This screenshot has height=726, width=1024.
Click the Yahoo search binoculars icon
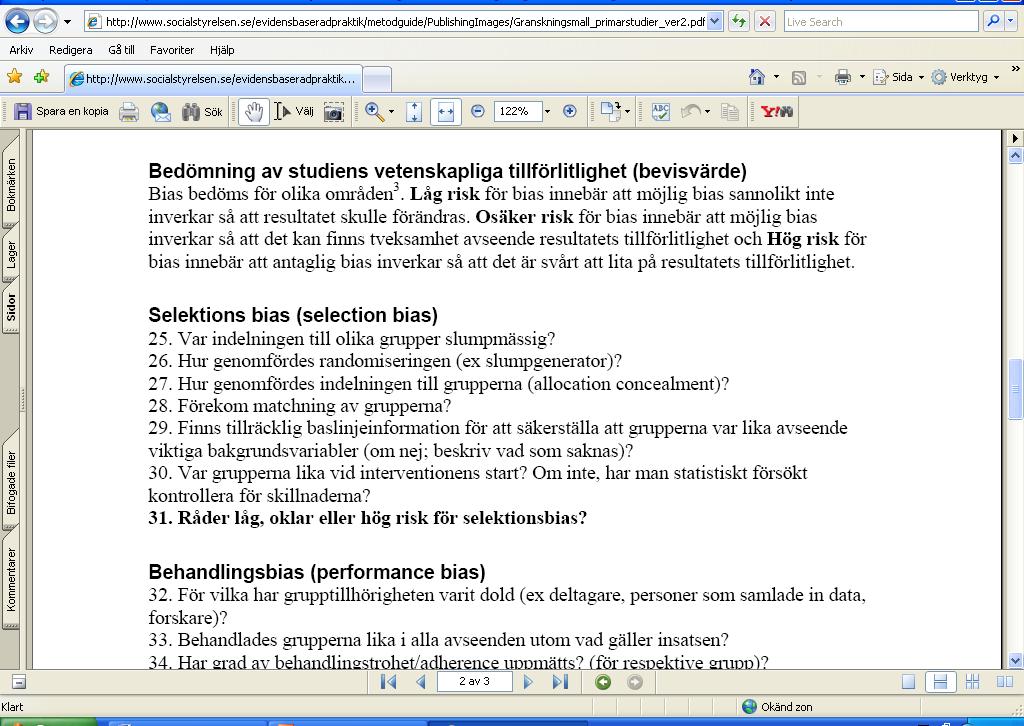(x=777, y=112)
